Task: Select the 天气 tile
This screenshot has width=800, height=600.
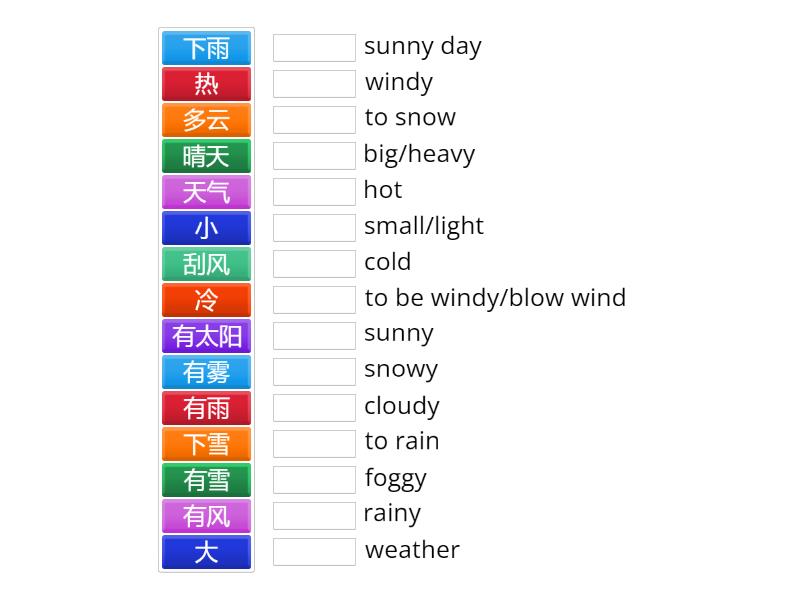Action: click(206, 191)
